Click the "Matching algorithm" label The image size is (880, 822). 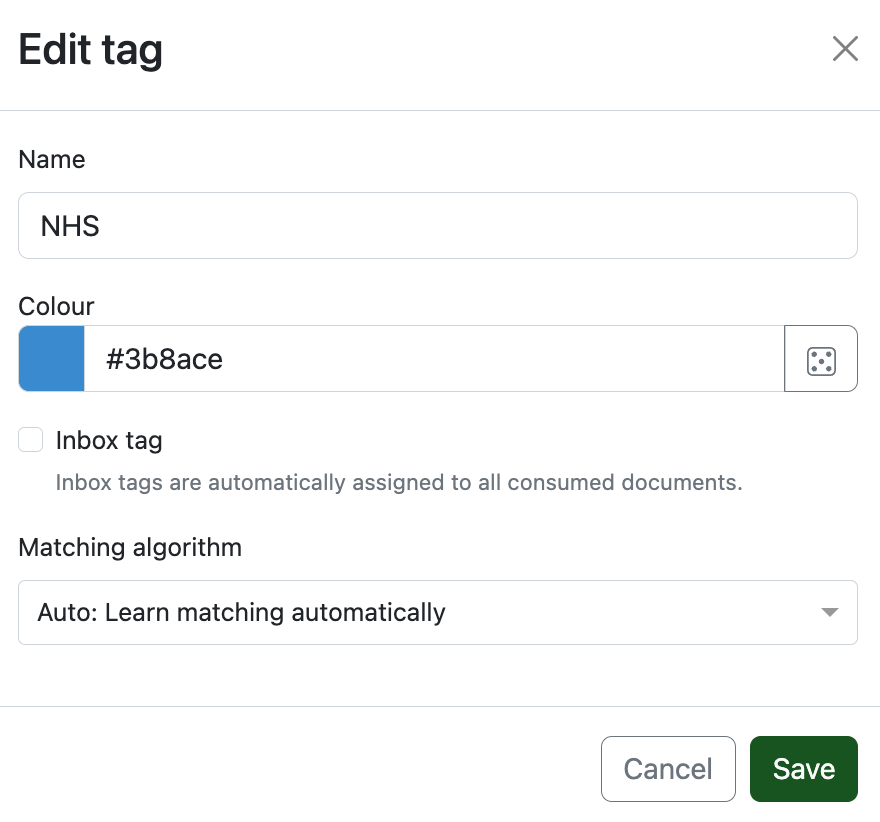click(x=130, y=548)
